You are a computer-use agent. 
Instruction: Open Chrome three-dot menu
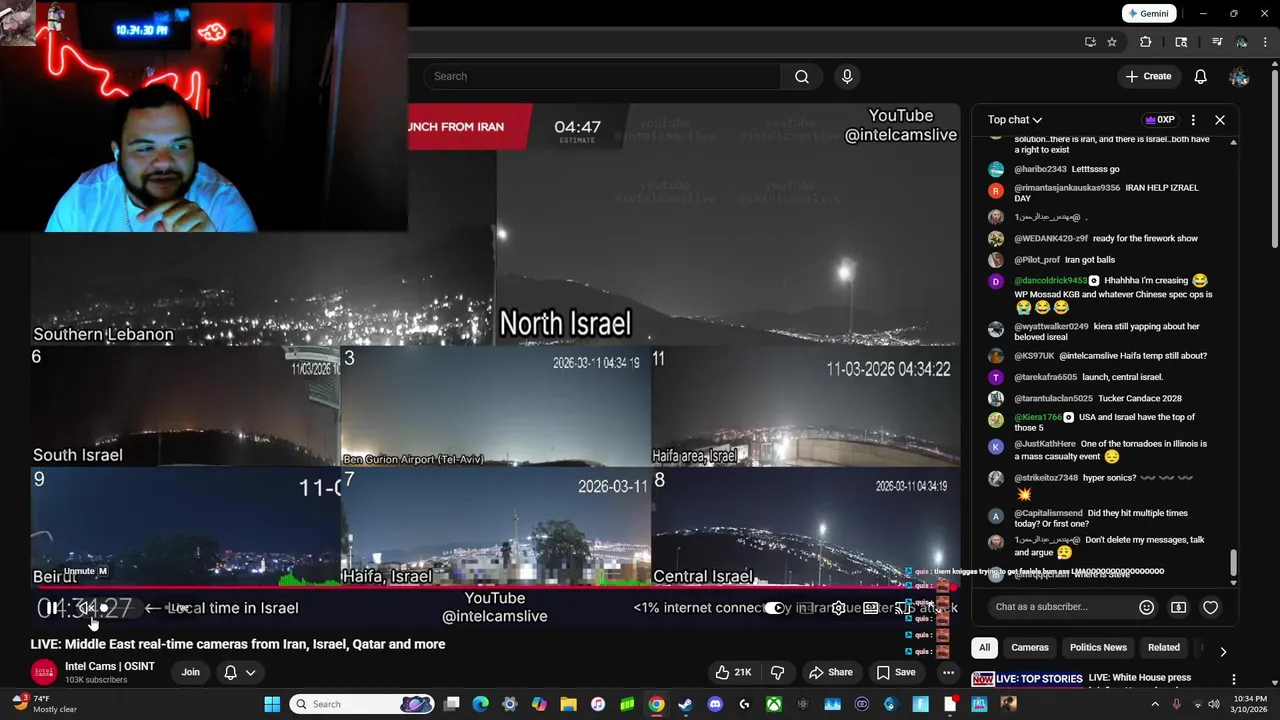pos(1266,42)
